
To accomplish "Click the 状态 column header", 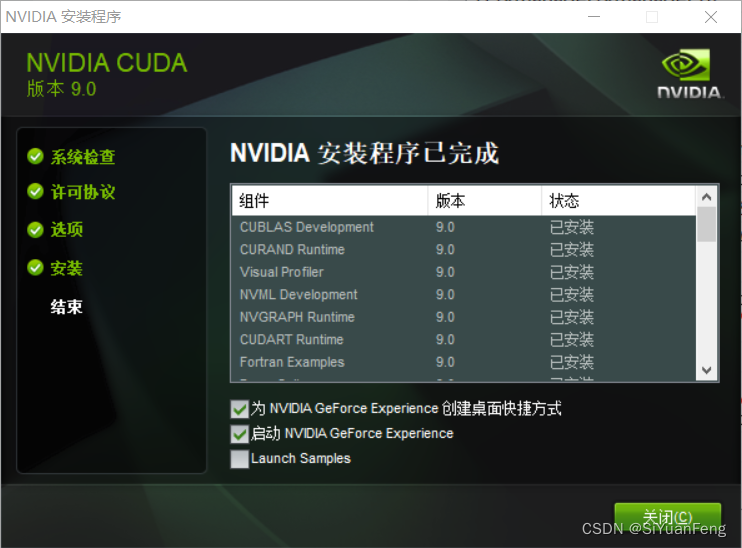I will tap(618, 201).
